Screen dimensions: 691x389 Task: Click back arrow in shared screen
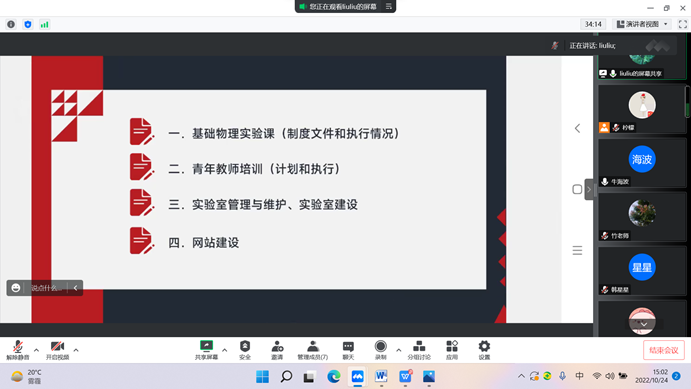click(x=577, y=128)
